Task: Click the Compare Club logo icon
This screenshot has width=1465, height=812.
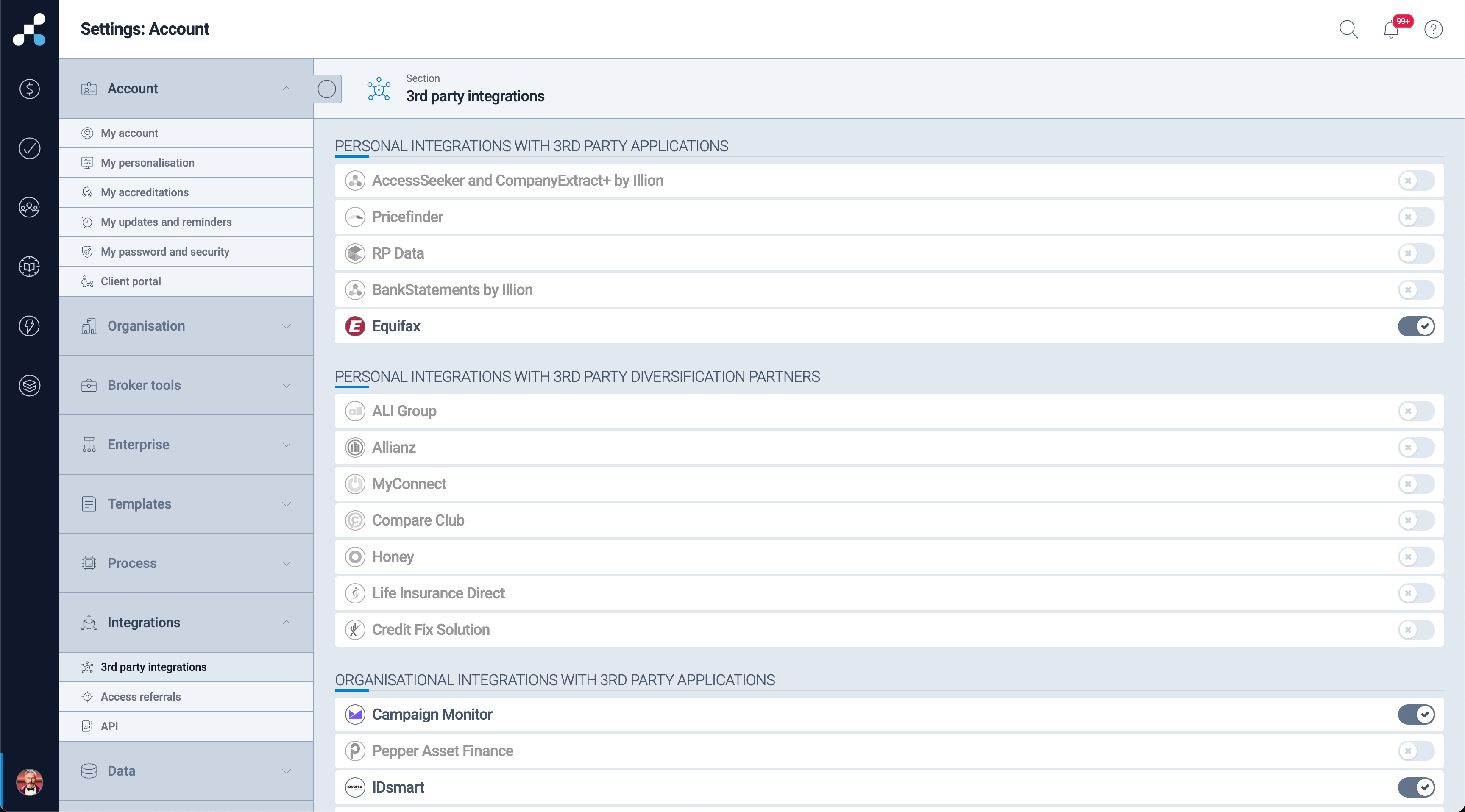Action: coord(356,520)
